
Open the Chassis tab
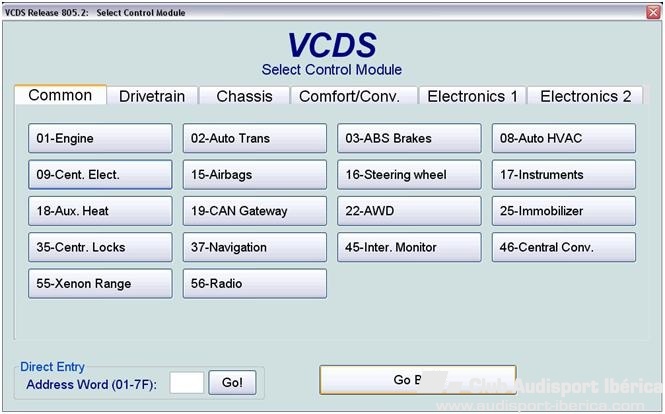244,96
